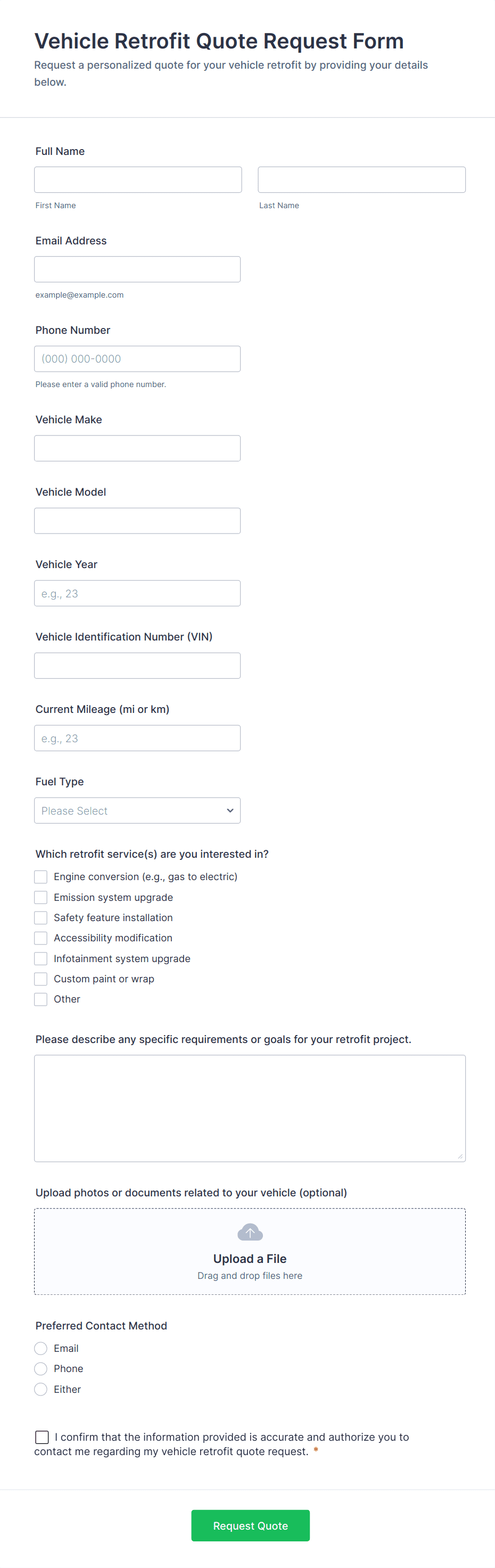
Task: Click the retrofit requirements description textarea
Action: click(250, 1108)
